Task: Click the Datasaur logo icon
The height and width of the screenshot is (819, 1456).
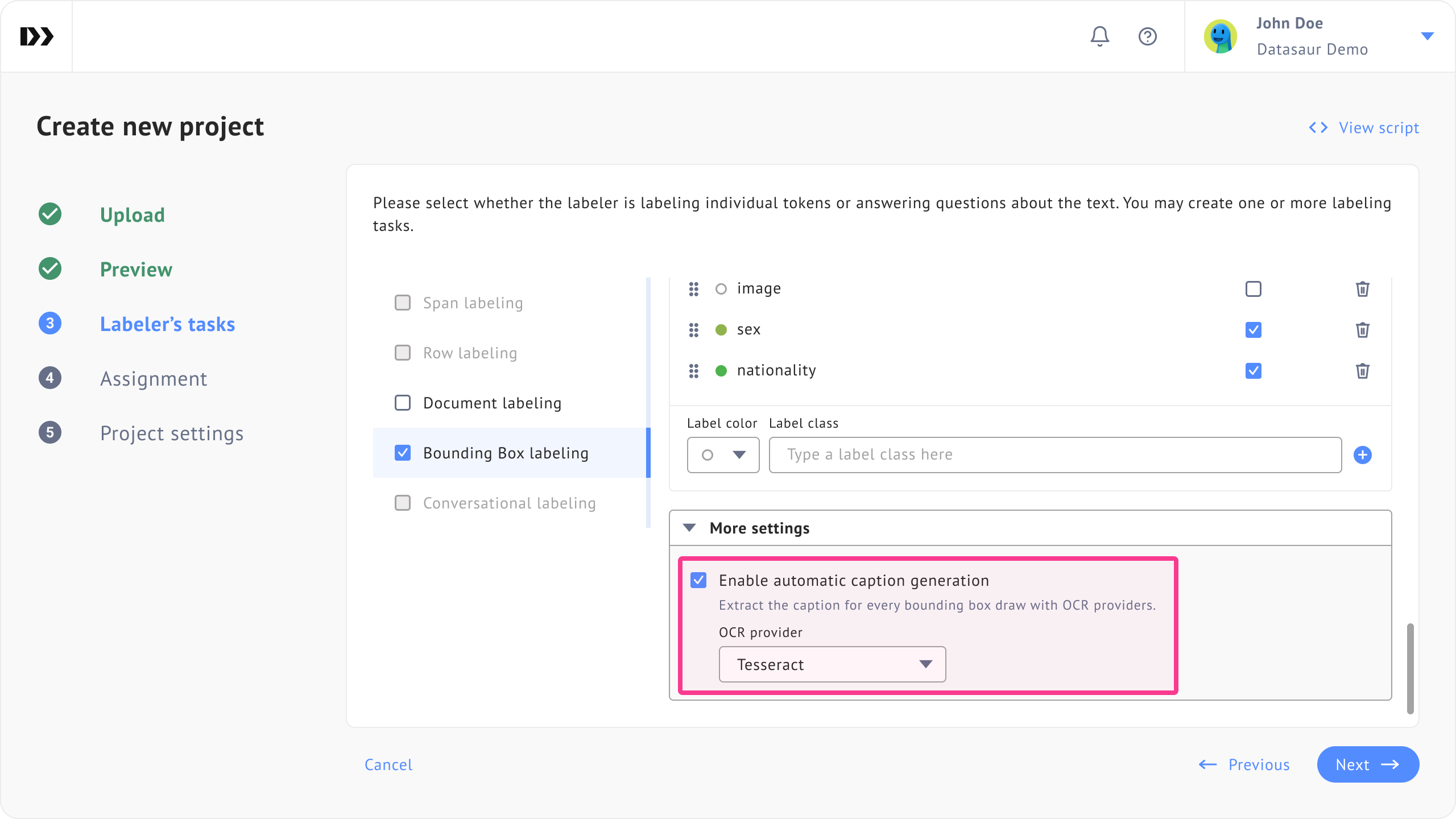Action: (36, 36)
